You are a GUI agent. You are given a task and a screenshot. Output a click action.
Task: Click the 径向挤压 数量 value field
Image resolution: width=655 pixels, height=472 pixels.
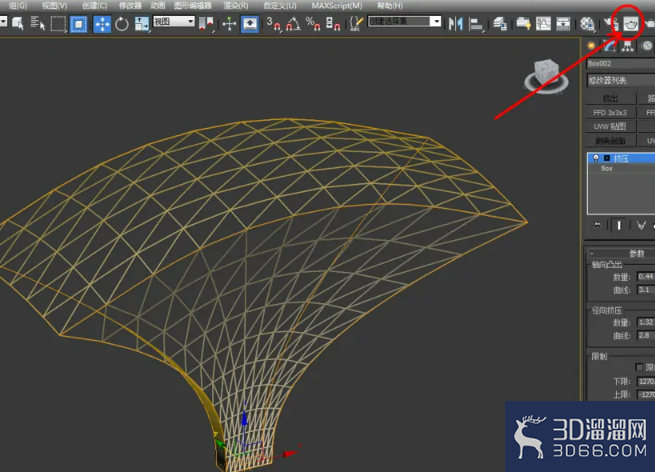point(646,322)
